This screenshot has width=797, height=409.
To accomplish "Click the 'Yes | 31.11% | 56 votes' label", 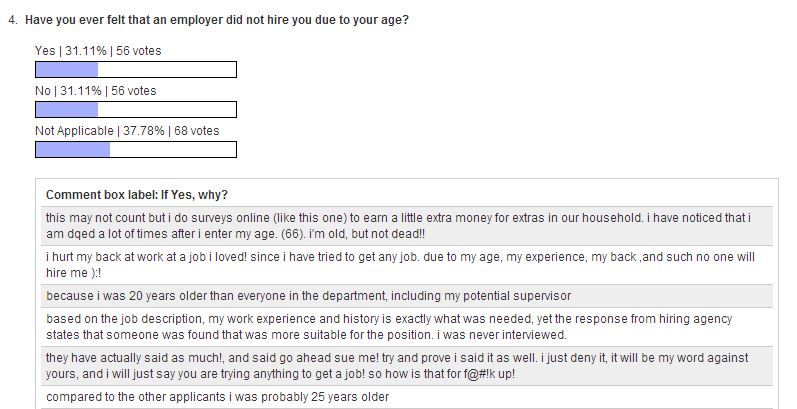I will [x=98, y=51].
